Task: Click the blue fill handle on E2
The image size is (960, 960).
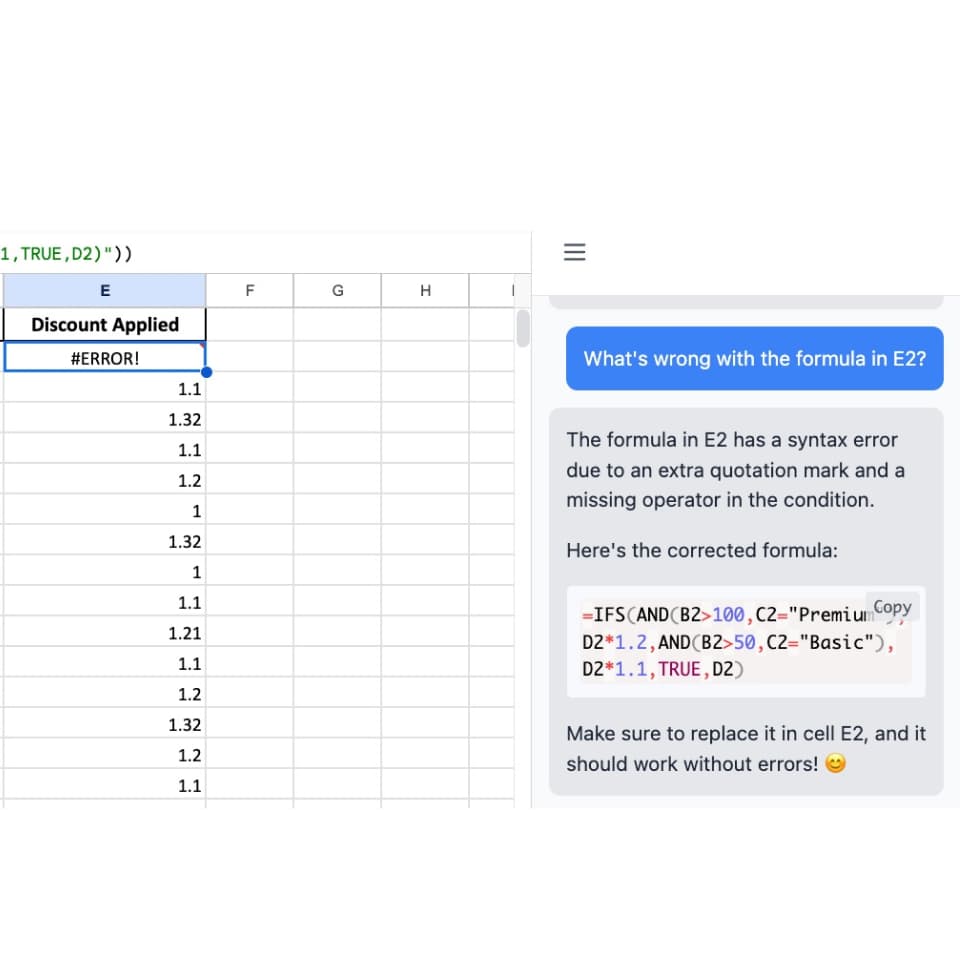Action: tap(206, 372)
